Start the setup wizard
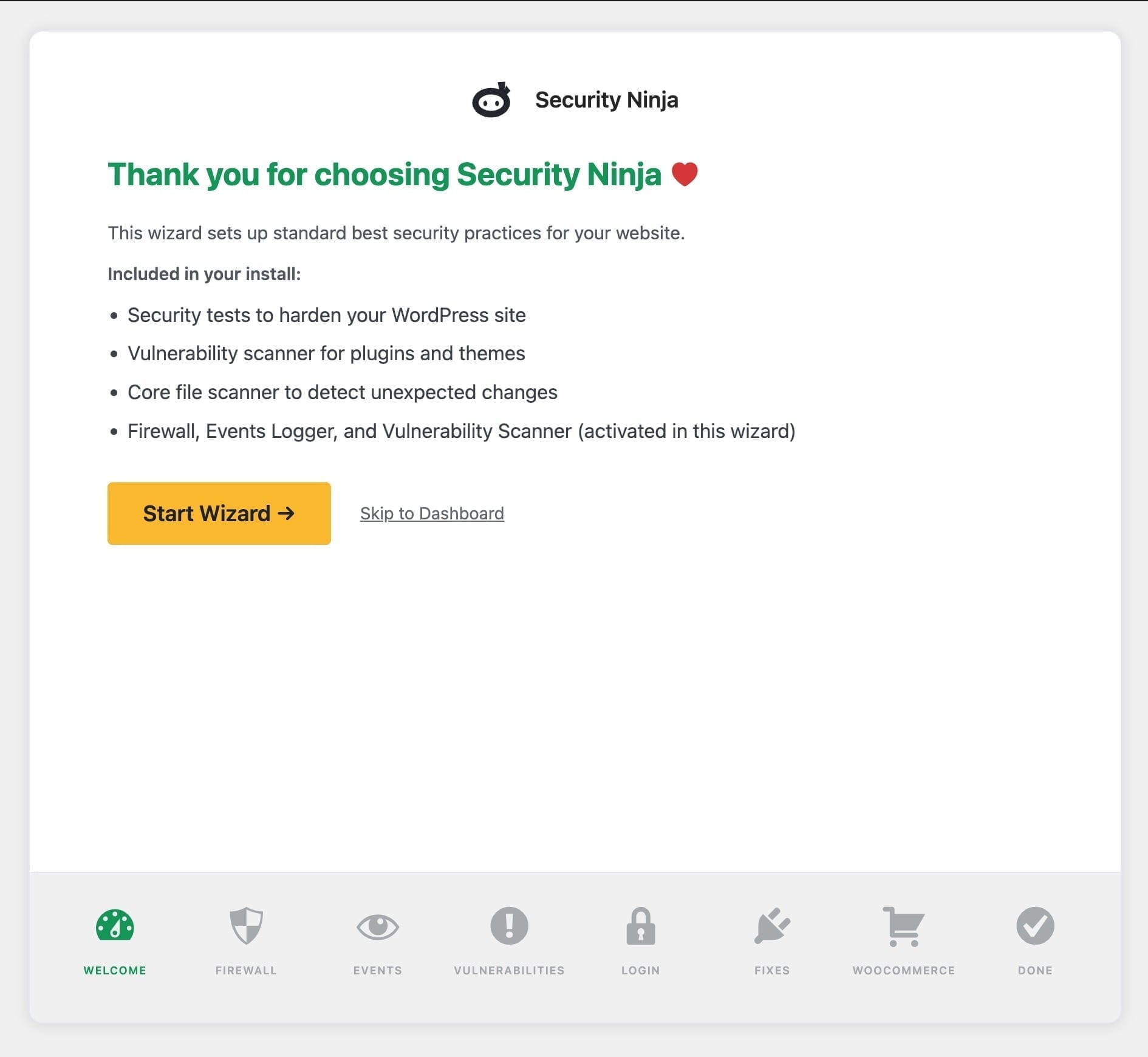Image resolution: width=1148 pixels, height=1057 pixels. (x=219, y=513)
